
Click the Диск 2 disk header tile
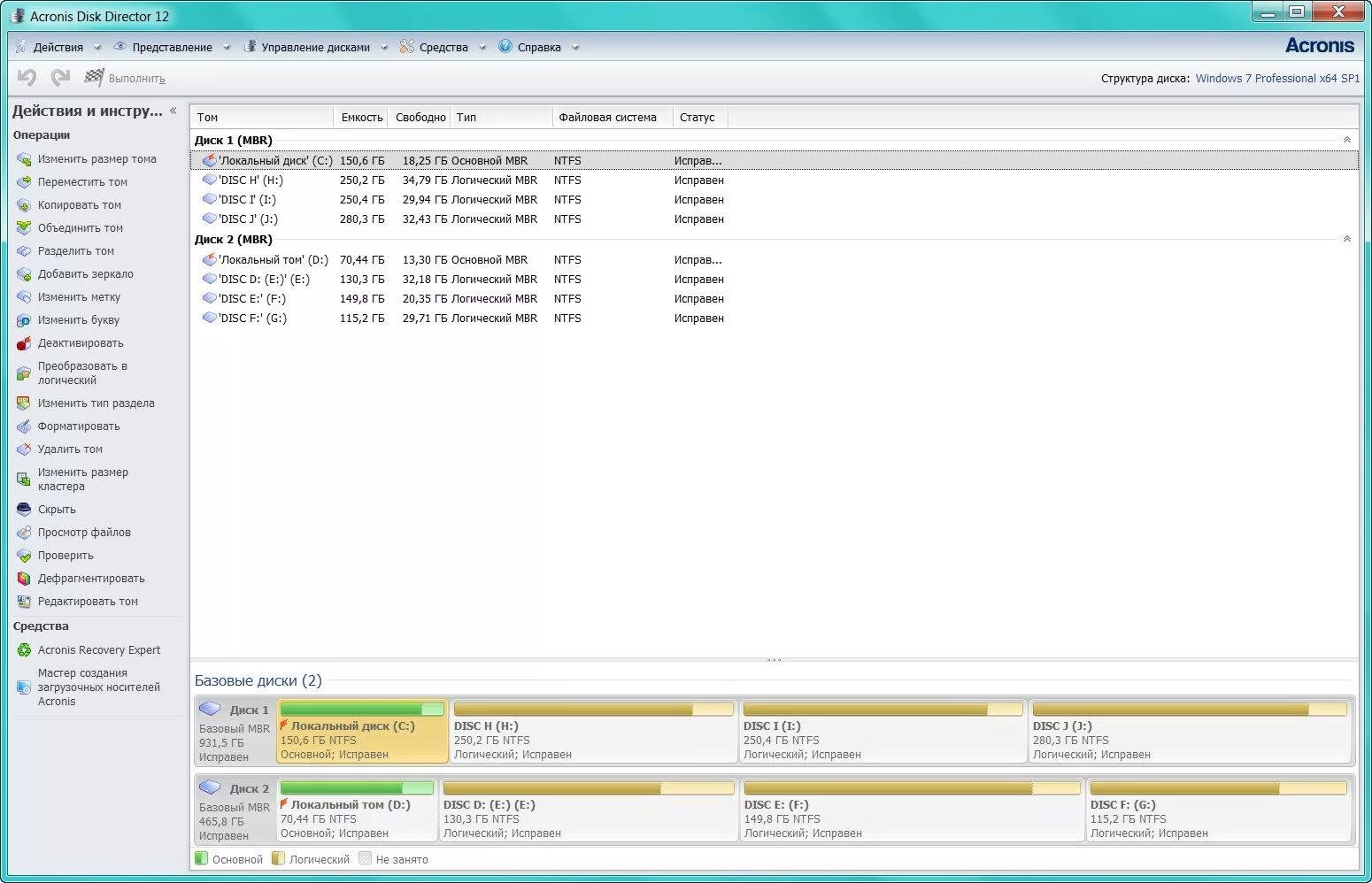pyautogui.click(x=235, y=810)
